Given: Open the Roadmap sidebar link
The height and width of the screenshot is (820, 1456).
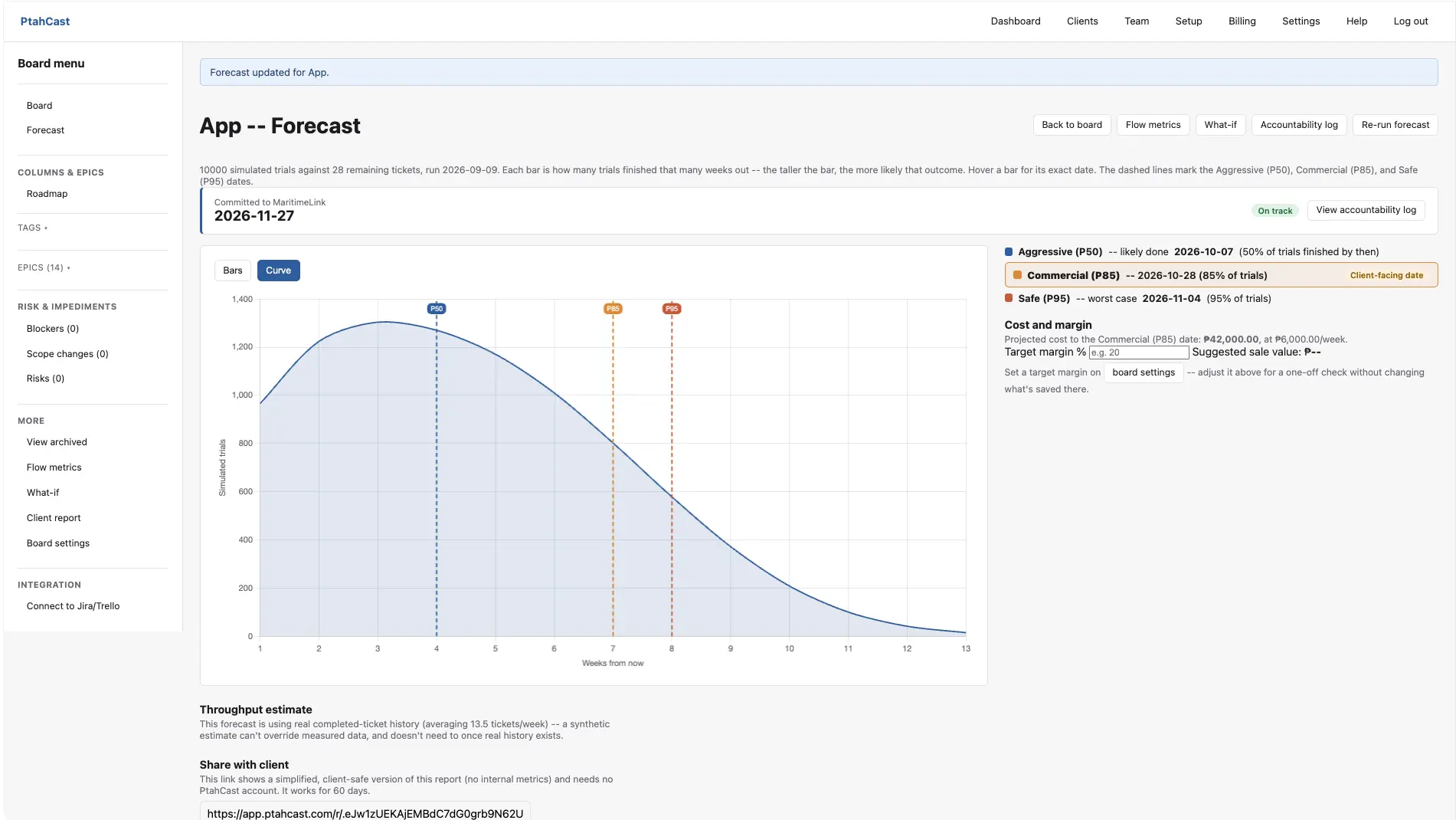Looking at the screenshot, I should [x=47, y=194].
